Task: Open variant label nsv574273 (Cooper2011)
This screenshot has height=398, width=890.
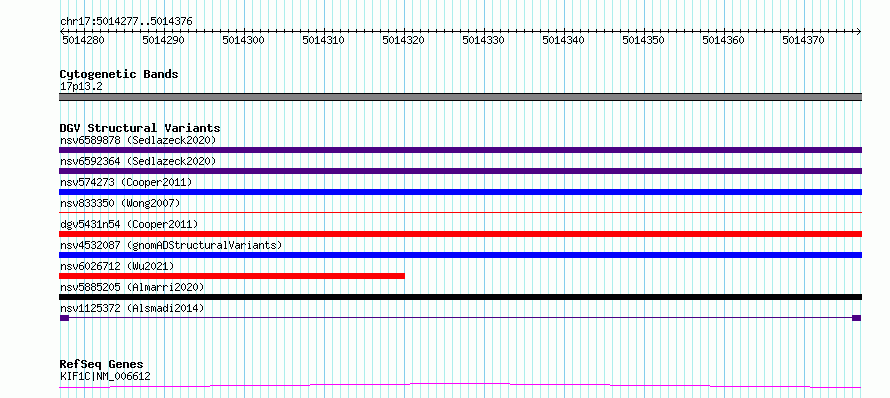Action: (126, 182)
